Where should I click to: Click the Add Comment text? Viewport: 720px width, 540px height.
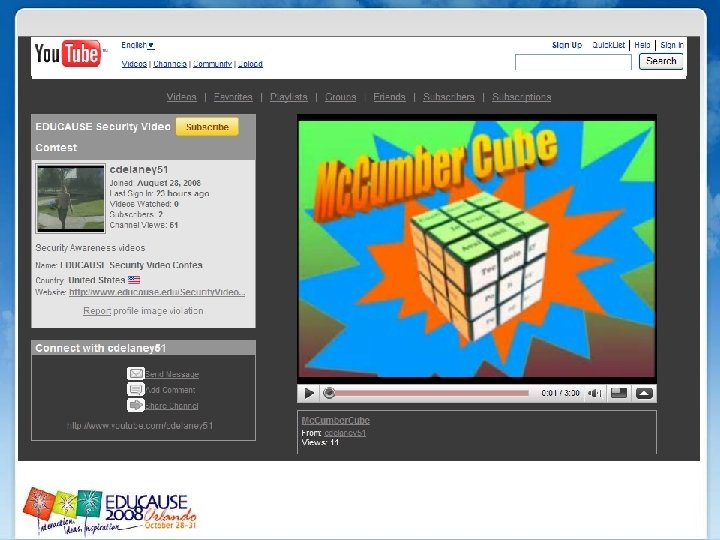coord(170,390)
